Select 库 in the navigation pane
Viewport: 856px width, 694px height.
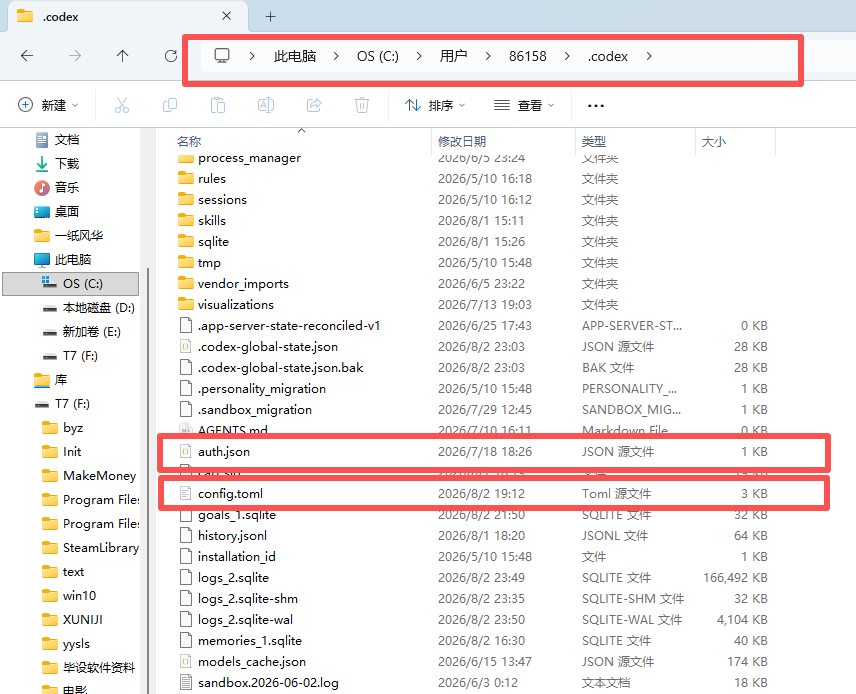coord(51,379)
